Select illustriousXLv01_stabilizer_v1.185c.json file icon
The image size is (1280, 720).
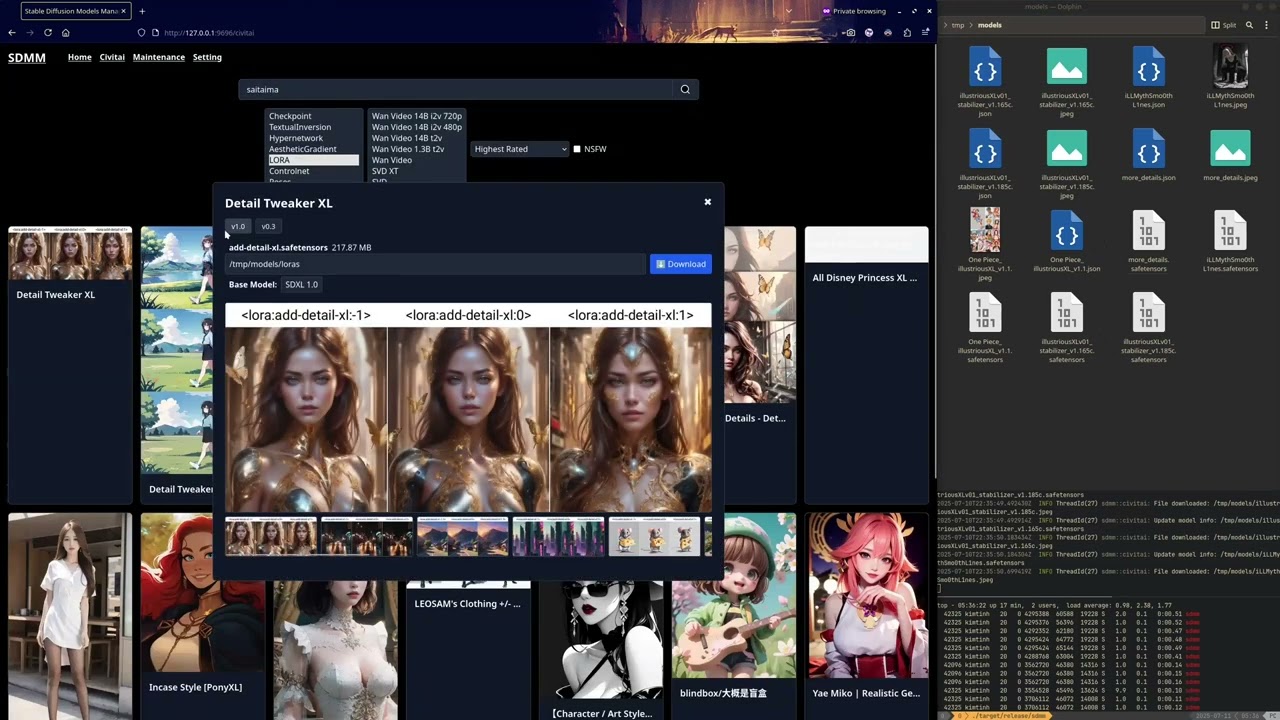pyautogui.click(x=985, y=149)
